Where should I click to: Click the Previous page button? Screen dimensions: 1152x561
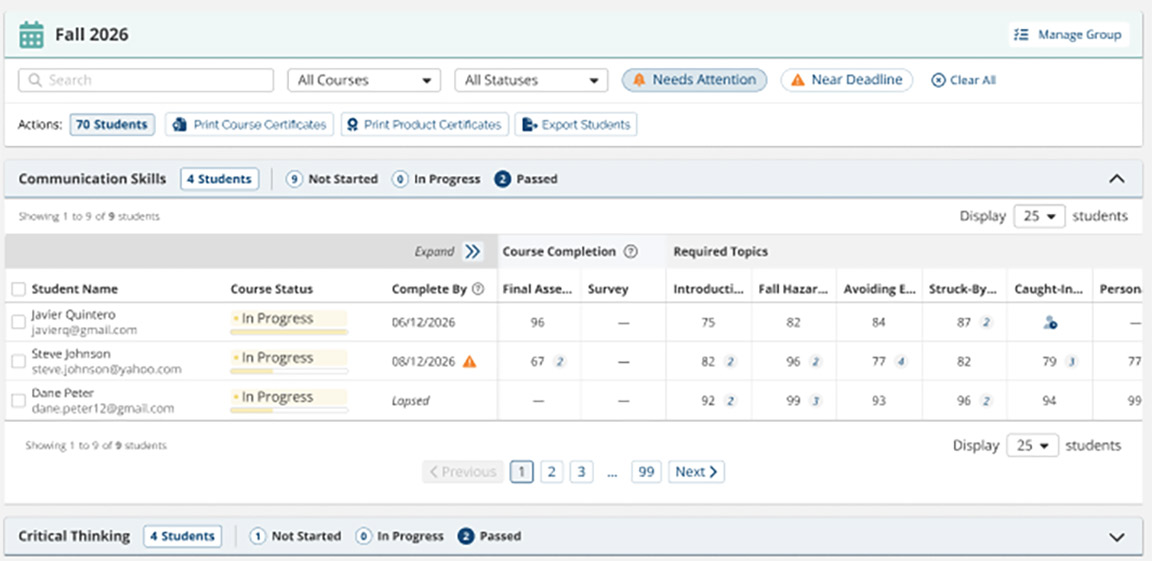tap(463, 472)
